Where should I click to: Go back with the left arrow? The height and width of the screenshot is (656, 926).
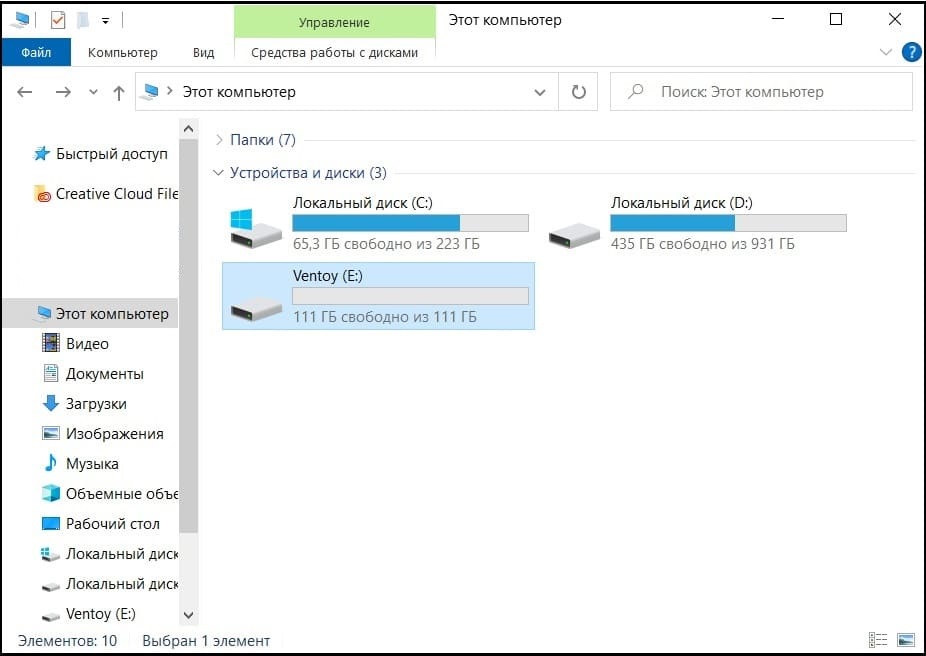coord(25,92)
